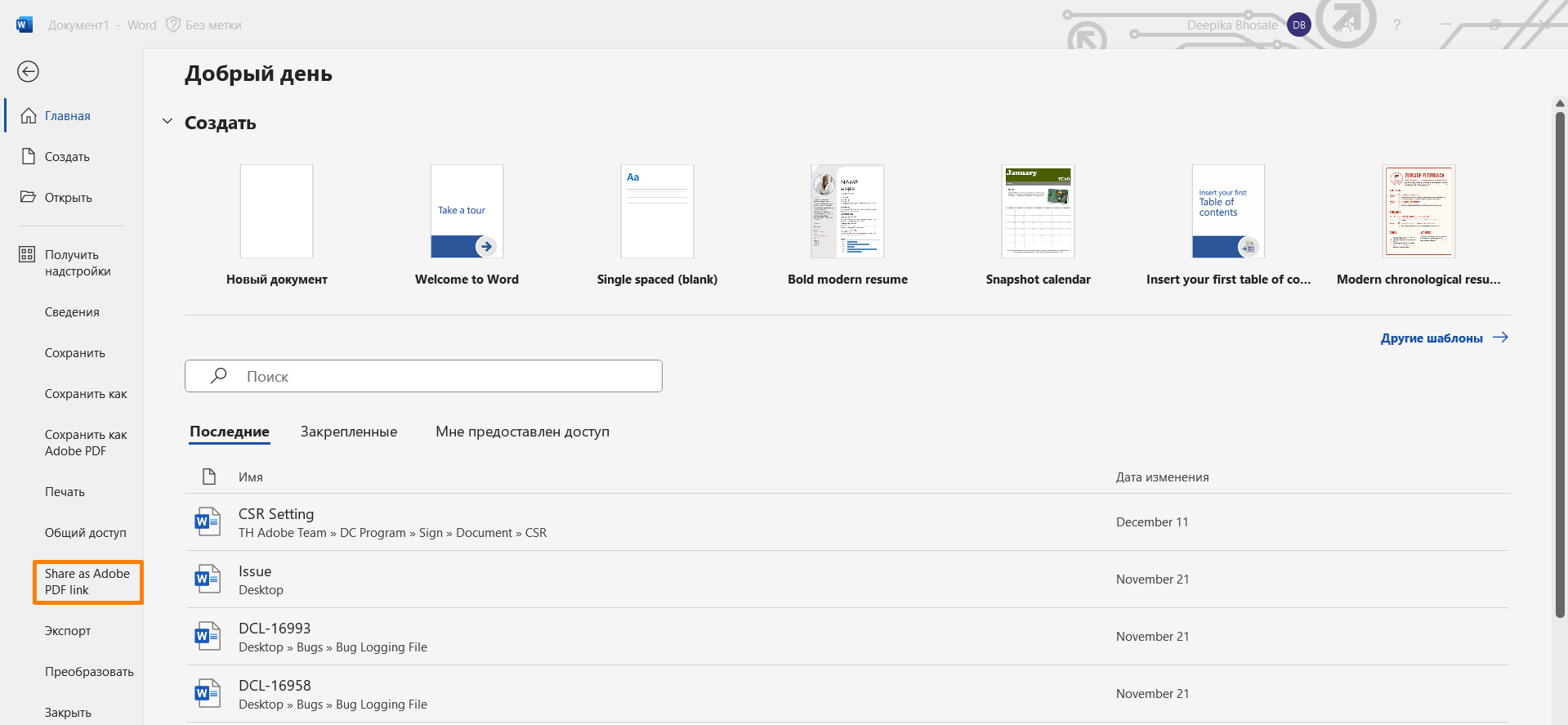Open the DCL-16993 document
The image size is (1568, 725).
pyautogui.click(x=847, y=637)
